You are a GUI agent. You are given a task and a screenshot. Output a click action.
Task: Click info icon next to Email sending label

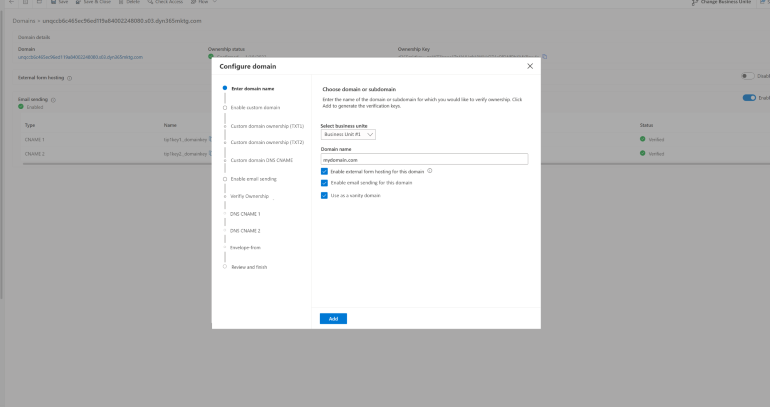pos(53,100)
